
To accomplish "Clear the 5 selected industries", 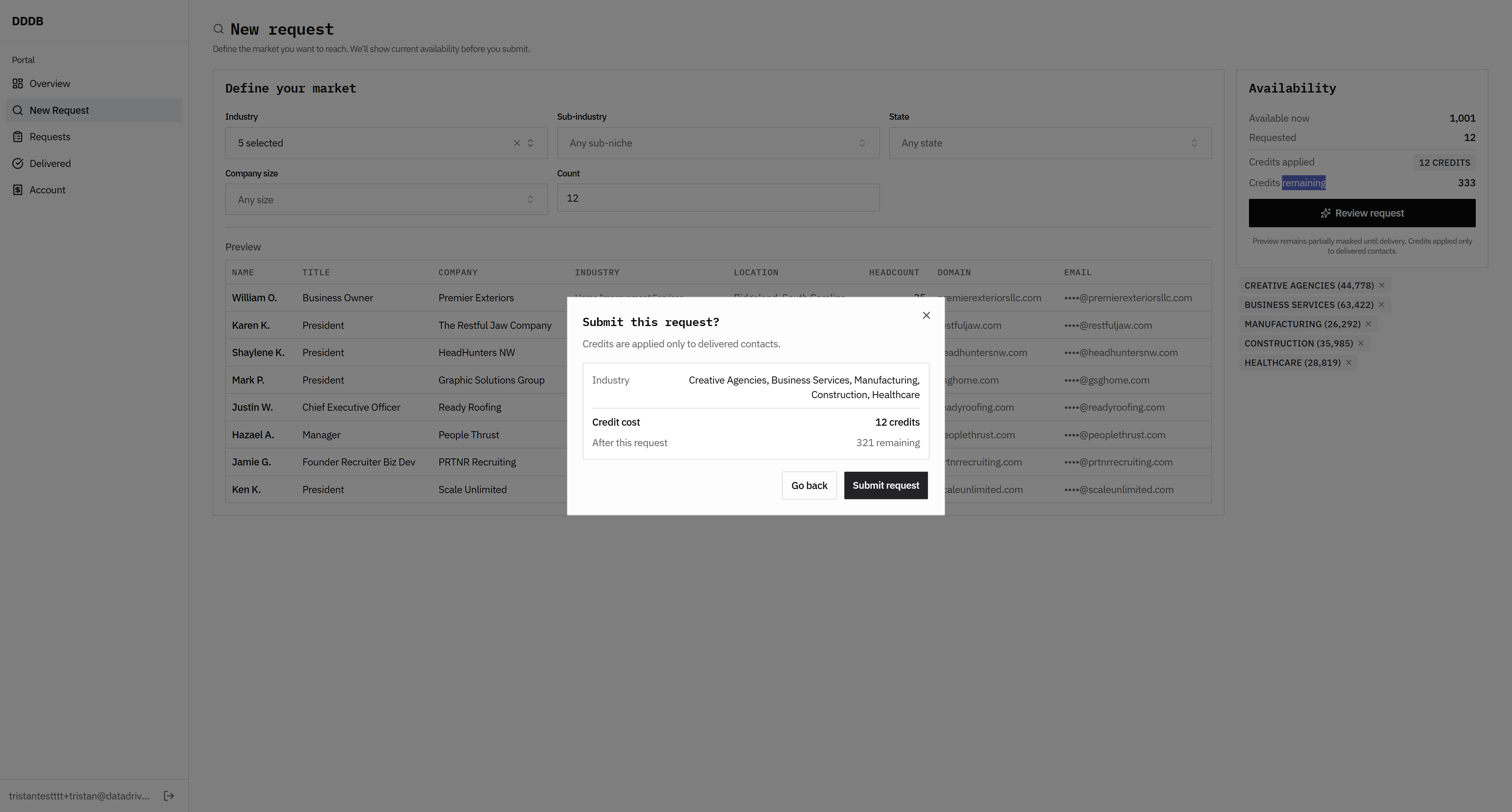I will [517, 143].
